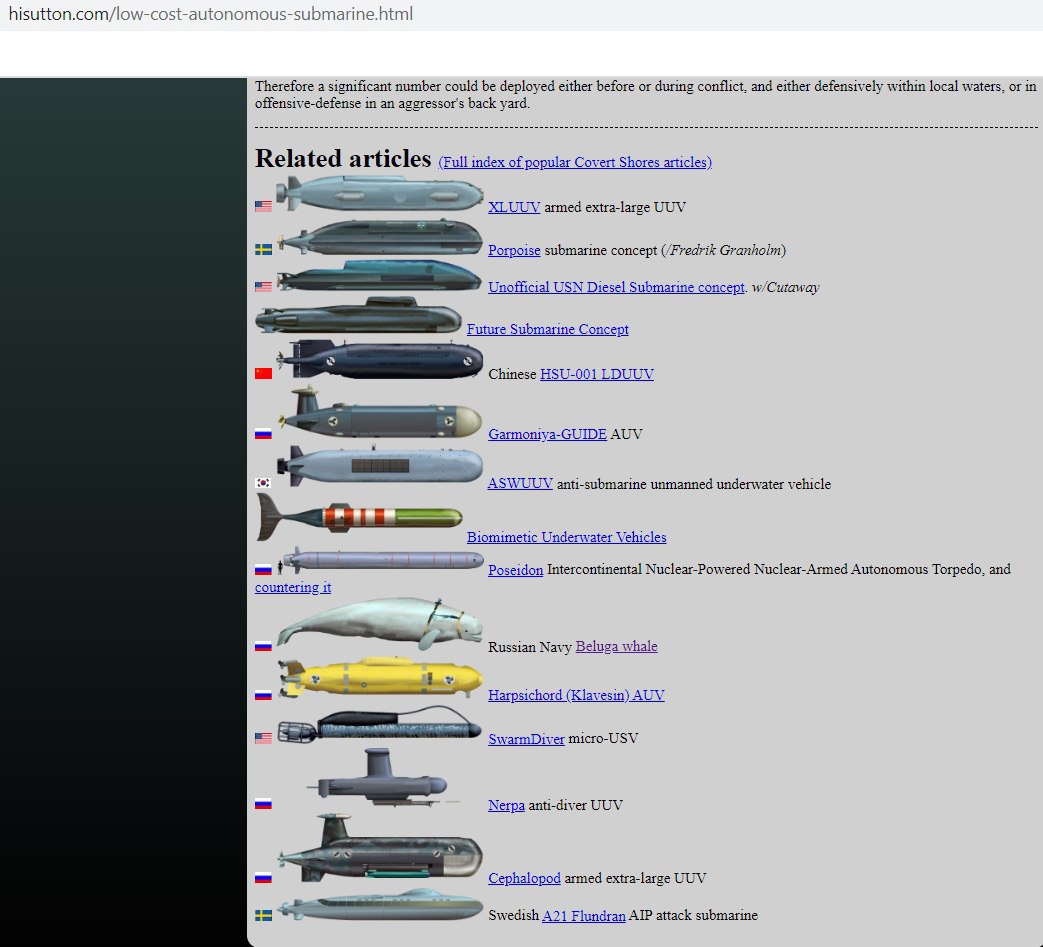Click the Russian flag beside Cephalopod
Image resolution: width=1043 pixels, height=947 pixels.
pos(263,878)
